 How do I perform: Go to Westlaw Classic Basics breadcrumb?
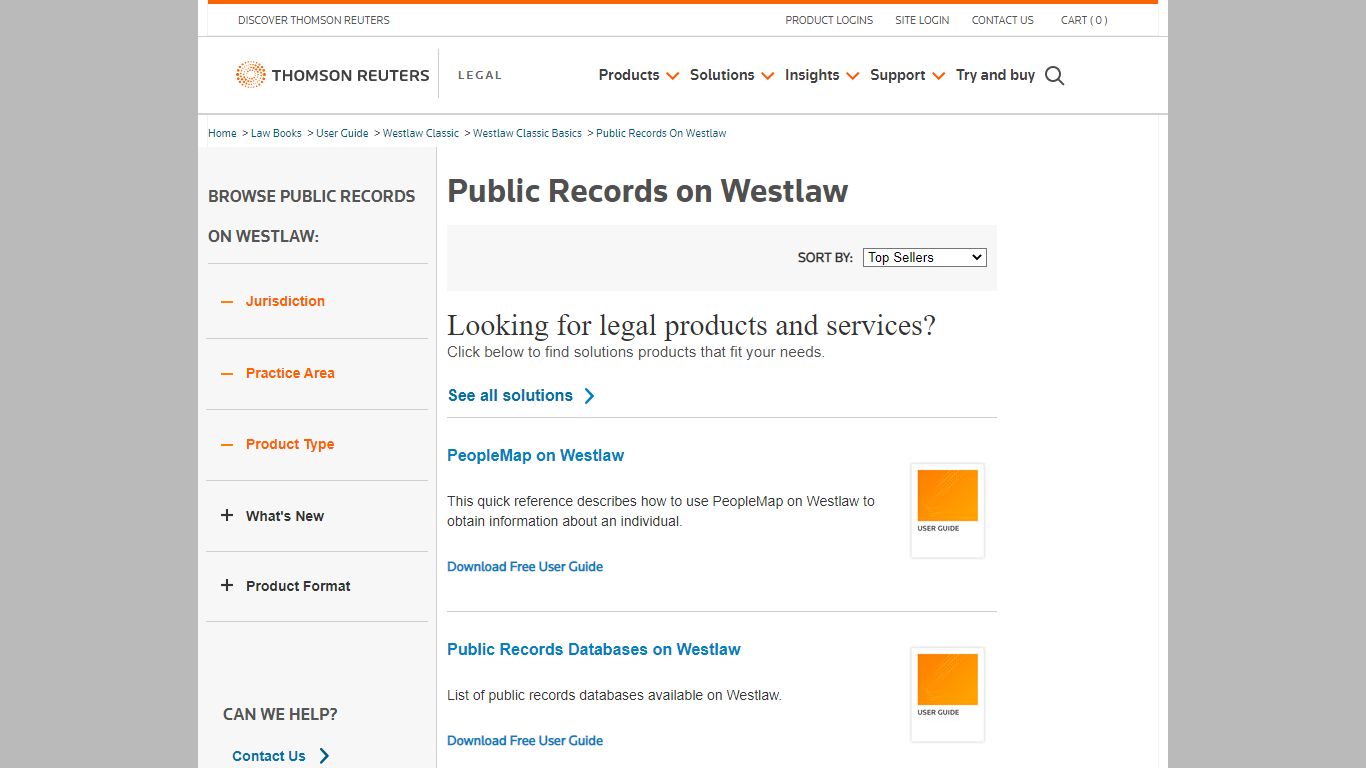pos(527,133)
